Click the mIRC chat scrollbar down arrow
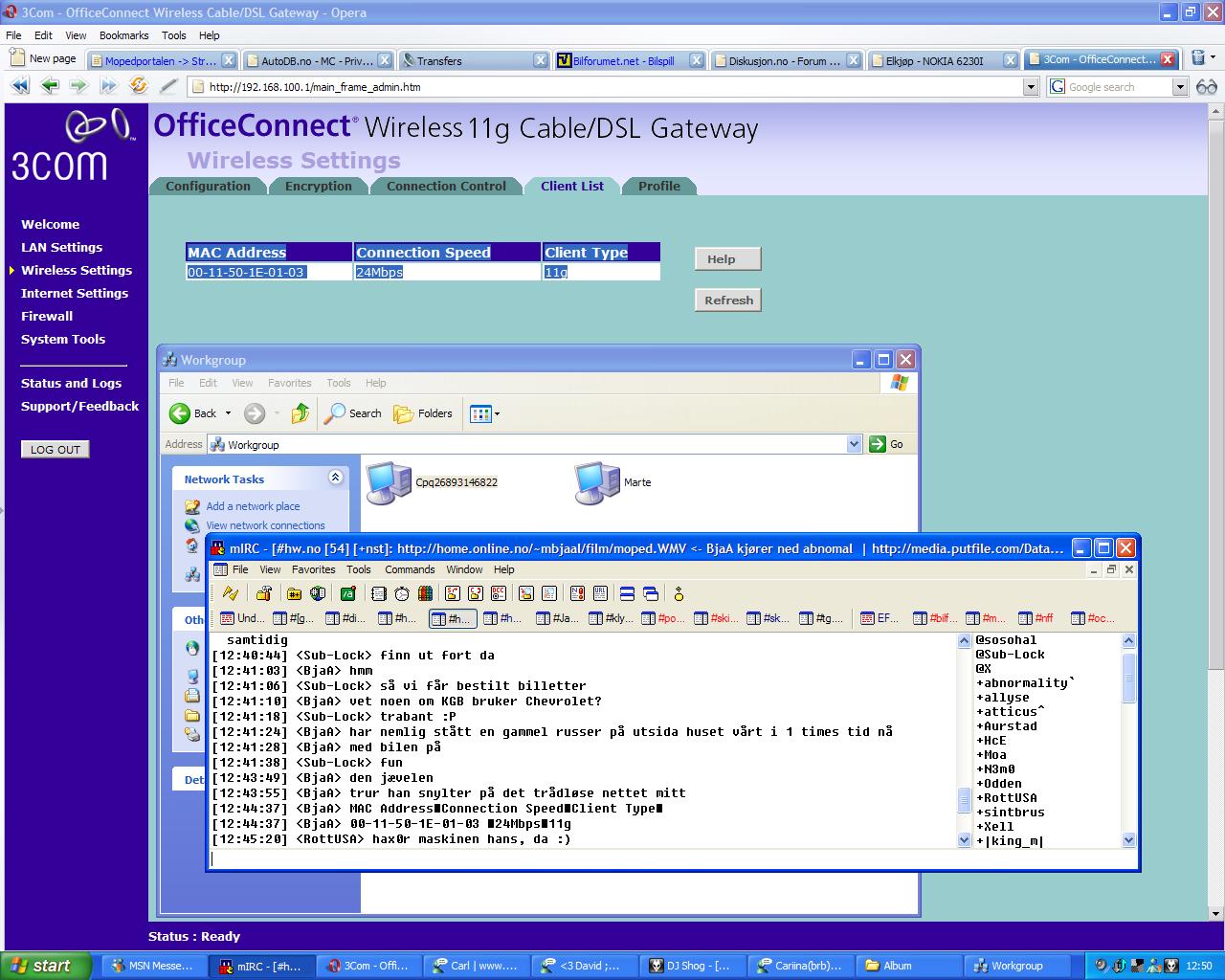Image resolution: width=1225 pixels, height=980 pixels. (x=964, y=839)
